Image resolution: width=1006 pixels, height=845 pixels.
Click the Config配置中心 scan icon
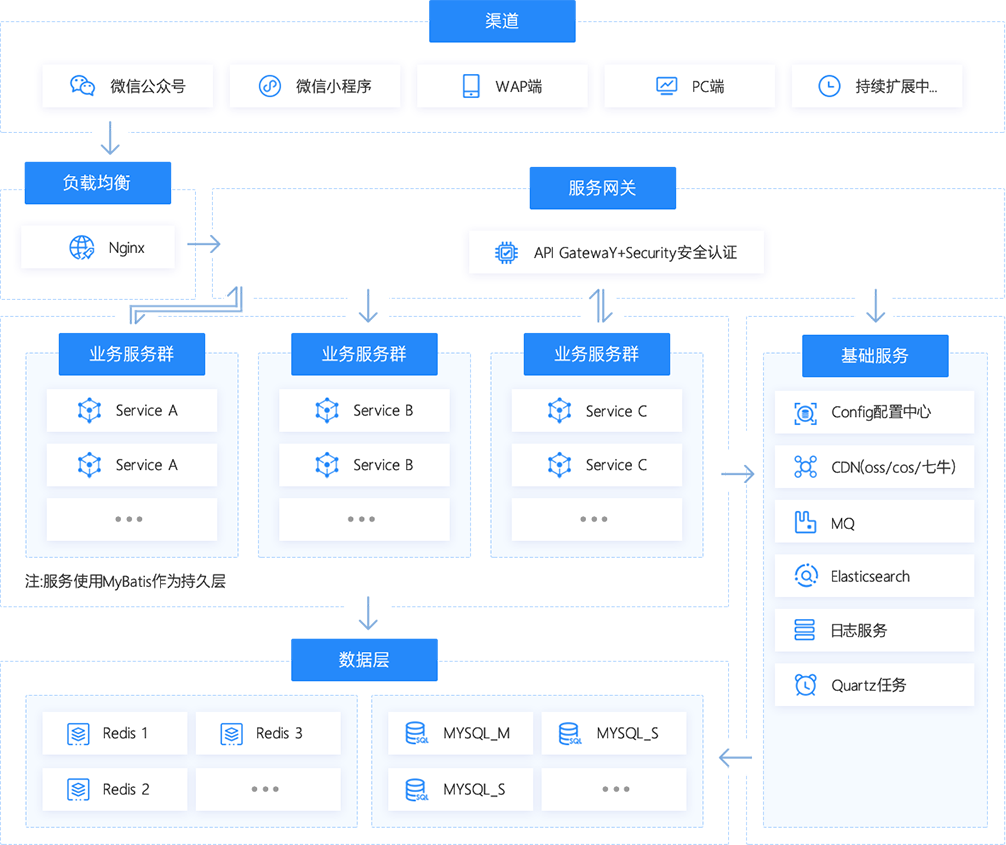[x=805, y=412]
